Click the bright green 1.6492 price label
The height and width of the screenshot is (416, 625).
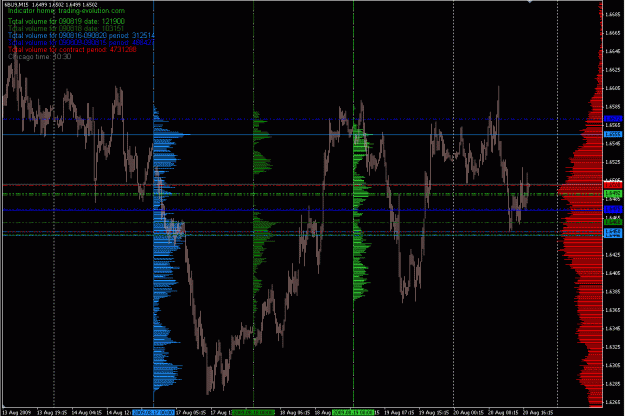613,194
